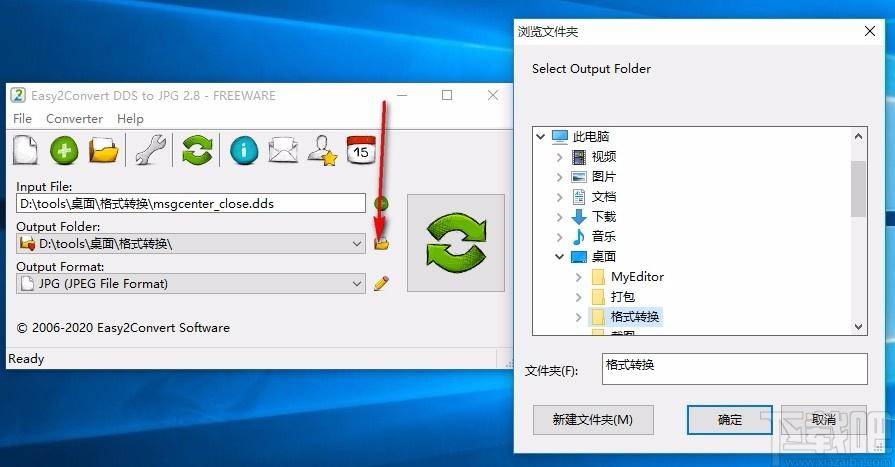
Task: Click folder tree scrollbar up arrow
Action: (858, 136)
